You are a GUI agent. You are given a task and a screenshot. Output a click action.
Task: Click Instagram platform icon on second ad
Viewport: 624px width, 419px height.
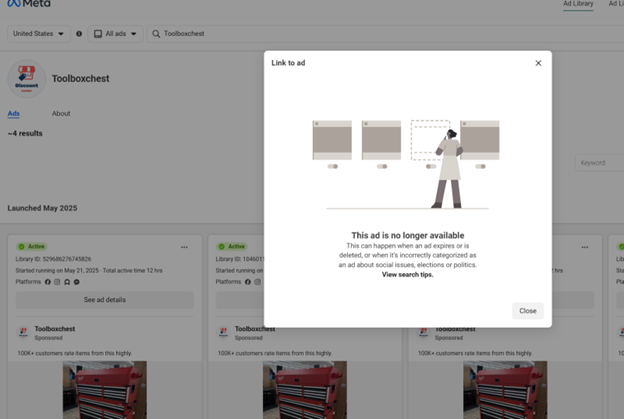pyautogui.click(x=257, y=282)
